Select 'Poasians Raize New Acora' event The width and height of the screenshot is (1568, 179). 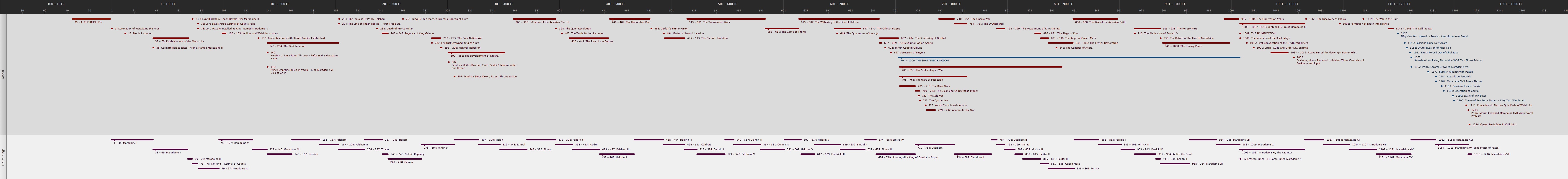click(1427, 43)
